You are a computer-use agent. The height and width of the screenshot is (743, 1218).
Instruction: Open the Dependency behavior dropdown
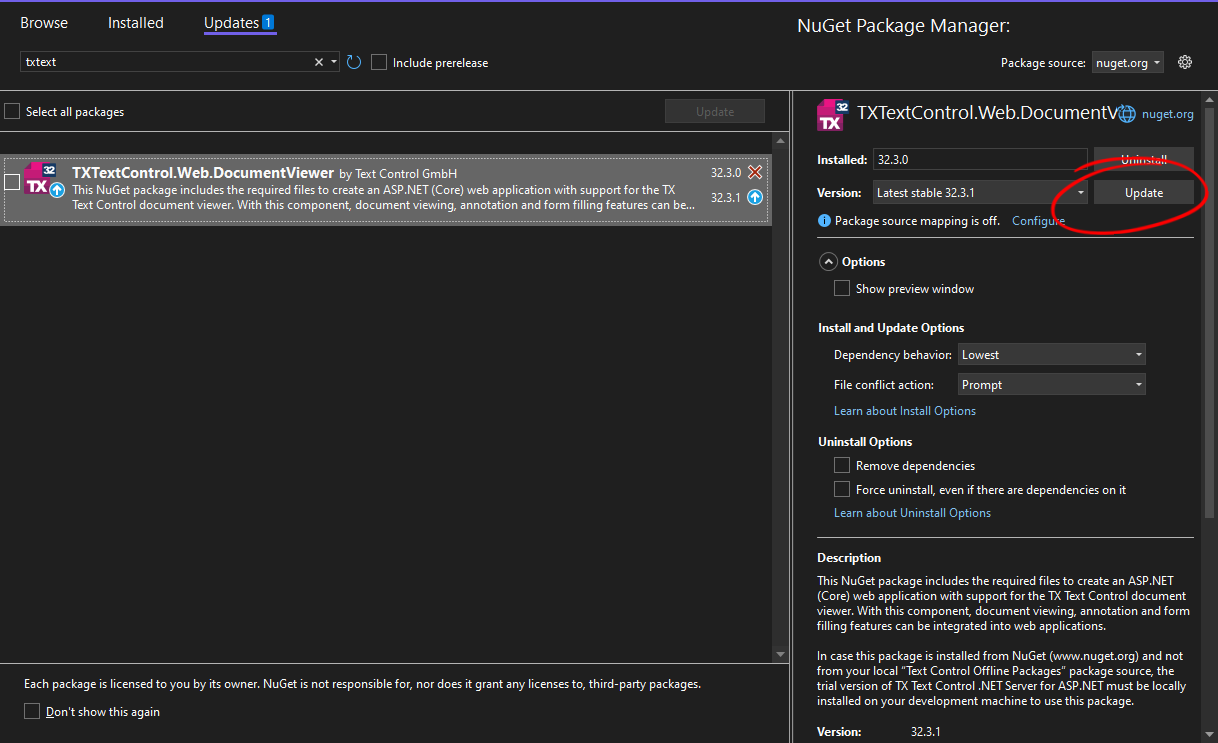(1051, 354)
